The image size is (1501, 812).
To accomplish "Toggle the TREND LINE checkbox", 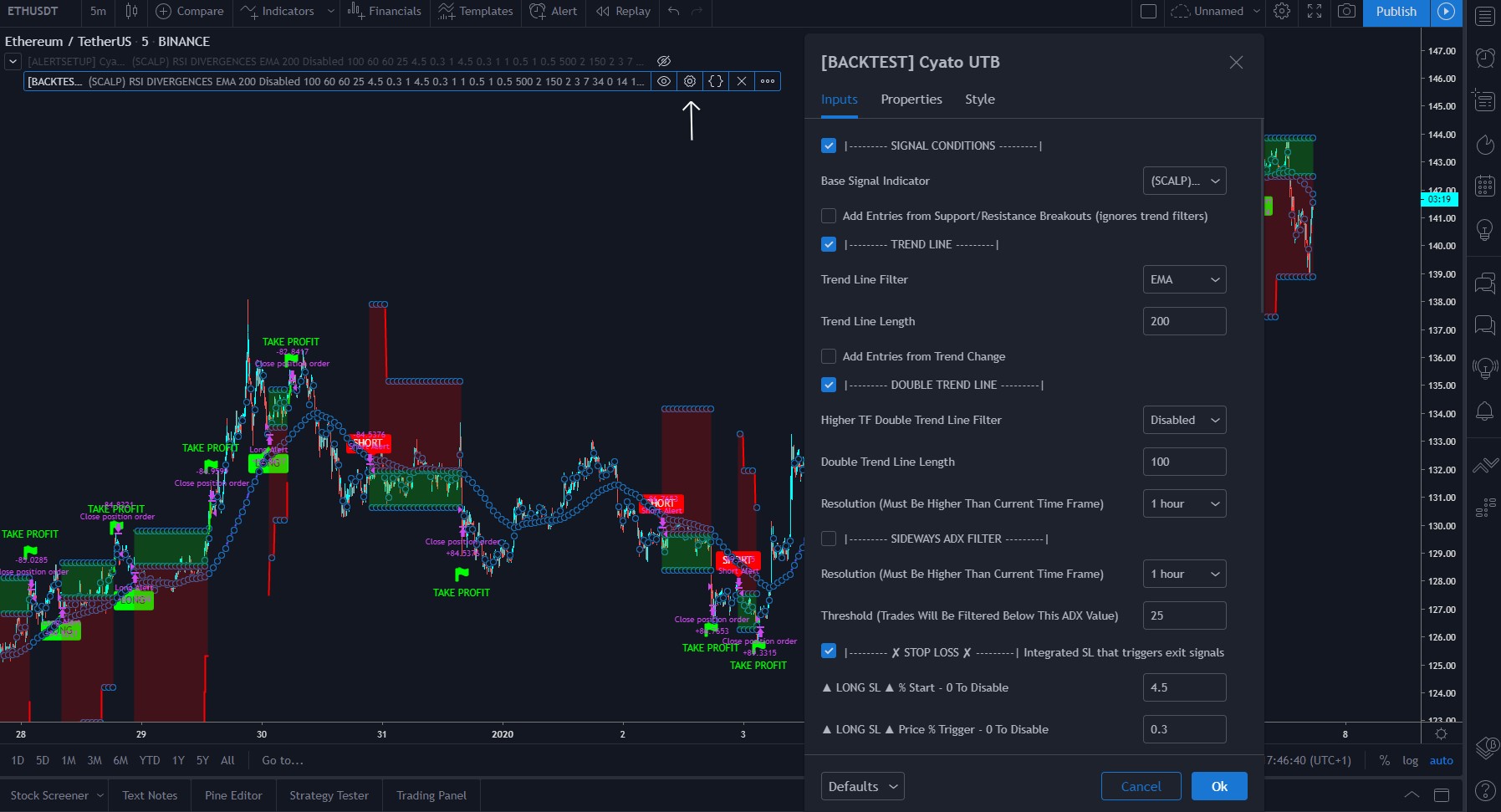I will click(x=829, y=244).
